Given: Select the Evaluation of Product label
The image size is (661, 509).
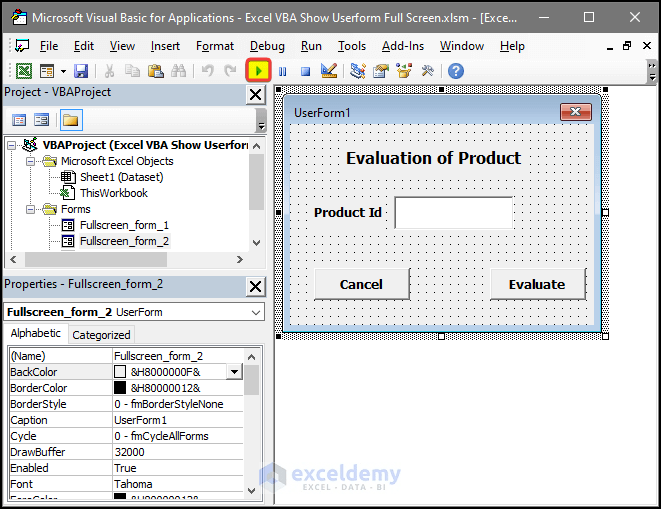Looking at the screenshot, I should [433, 158].
